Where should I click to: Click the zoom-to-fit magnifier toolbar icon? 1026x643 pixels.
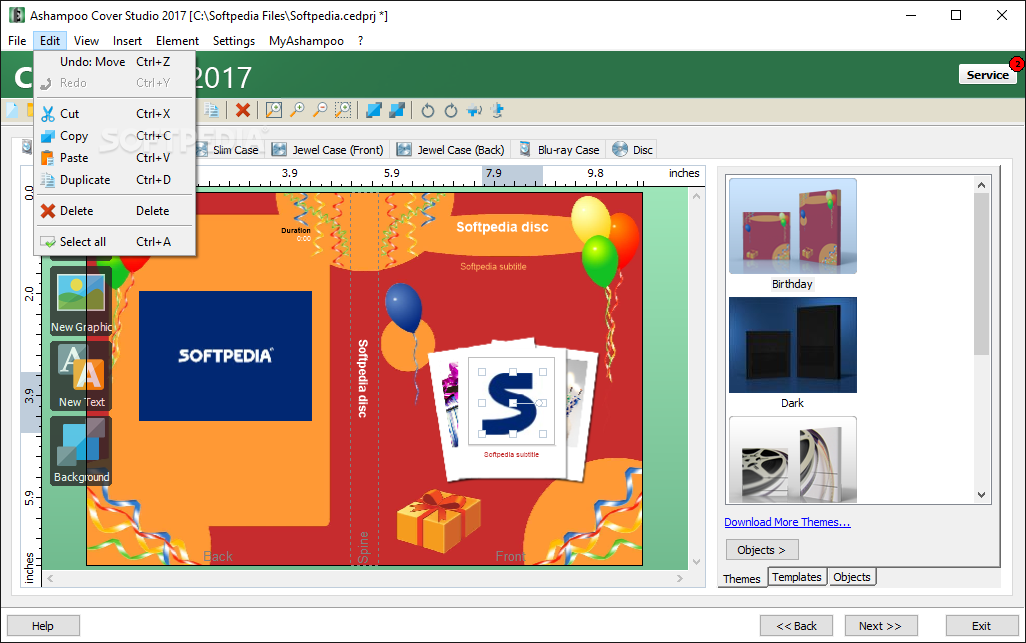(274, 110)
